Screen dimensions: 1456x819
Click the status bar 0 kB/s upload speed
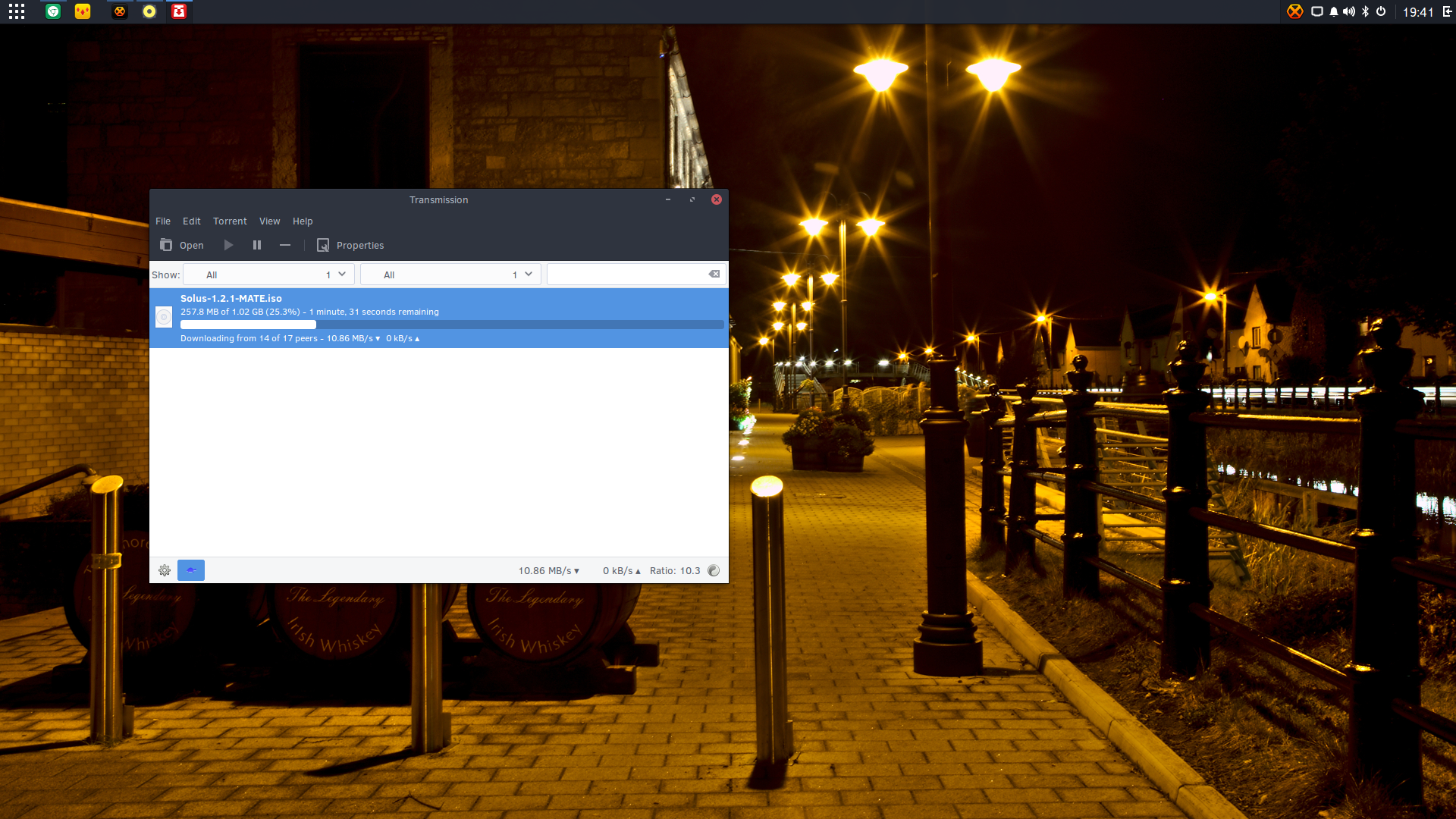click(x=622, y=571)
